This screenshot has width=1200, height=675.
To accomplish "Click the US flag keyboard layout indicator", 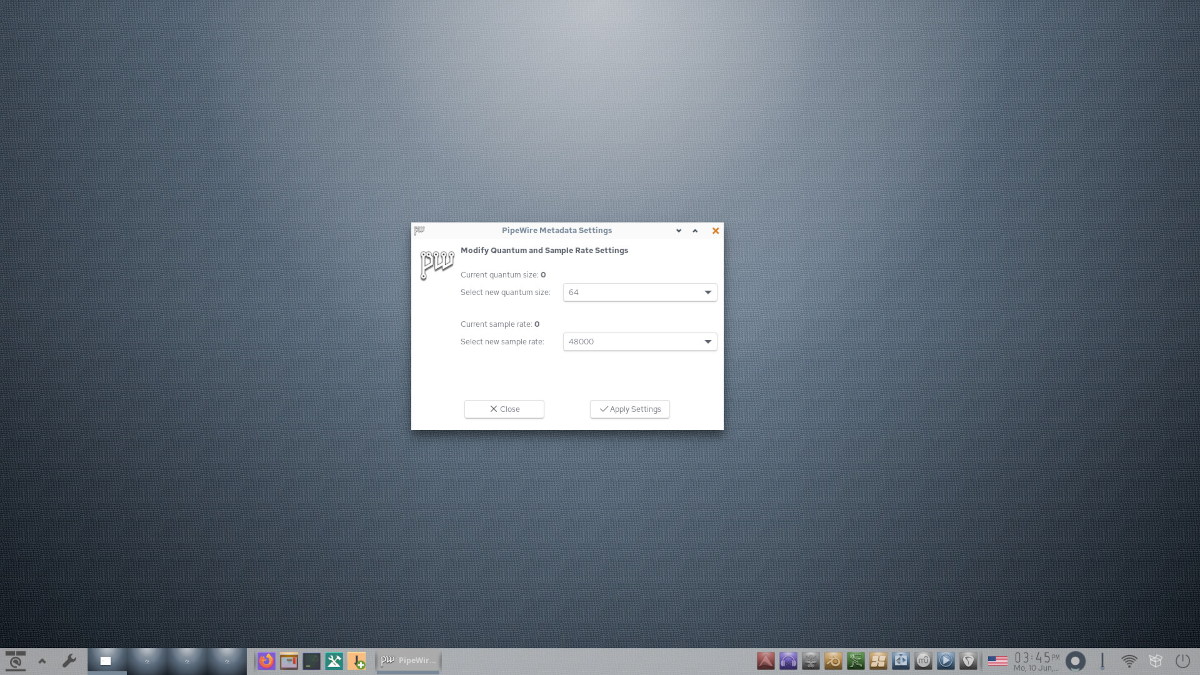I will point(997,661).
